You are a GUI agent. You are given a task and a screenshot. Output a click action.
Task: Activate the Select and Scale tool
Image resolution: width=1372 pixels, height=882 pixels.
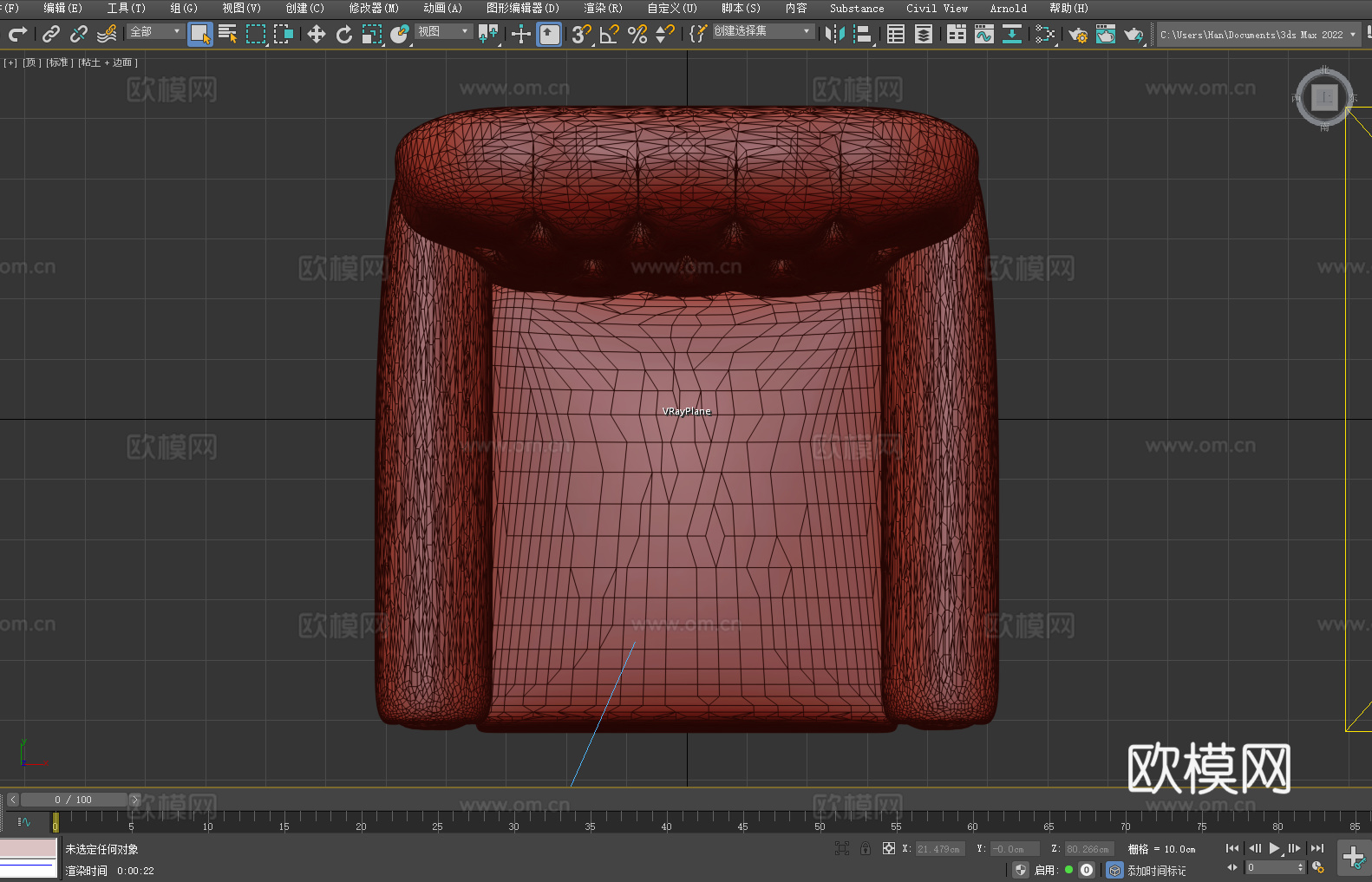point(372,34)
